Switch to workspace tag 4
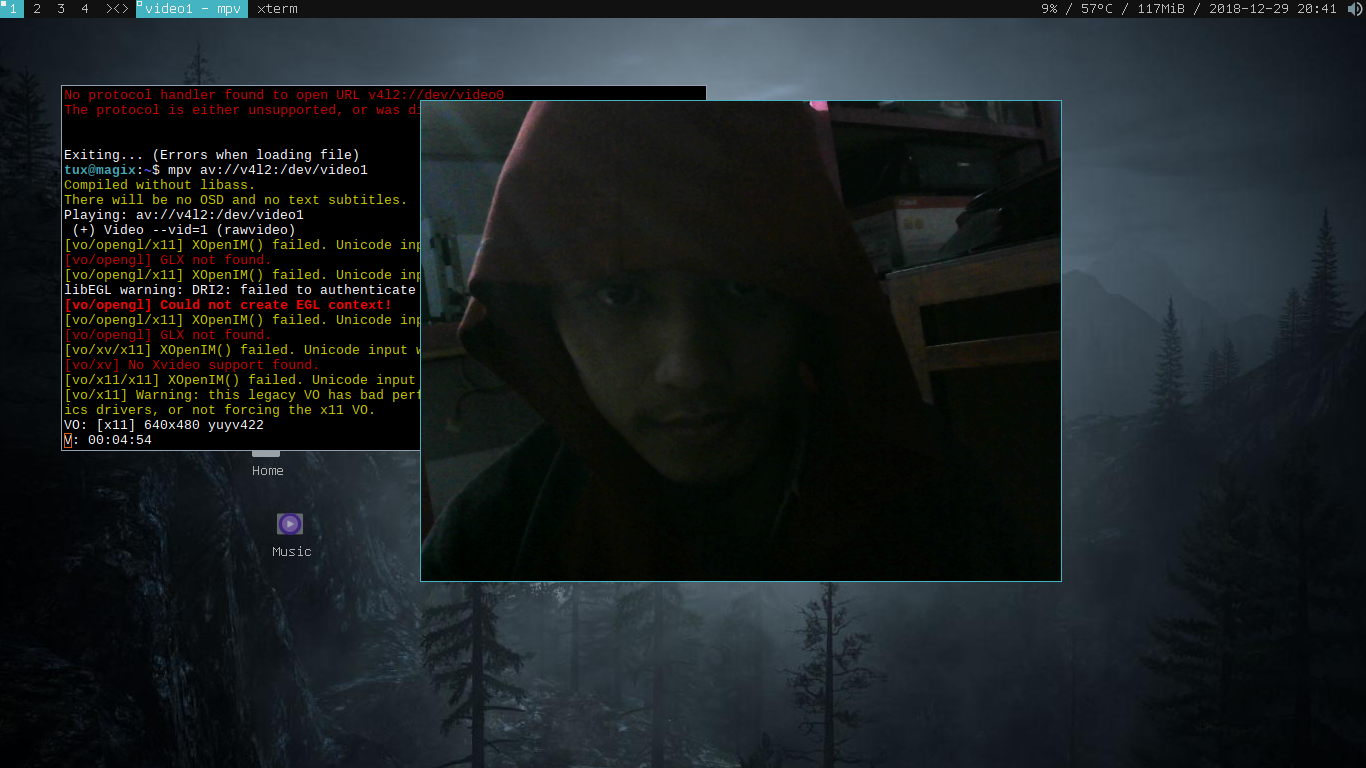The width and height of the screenshot is (1366, 768). 85,9
